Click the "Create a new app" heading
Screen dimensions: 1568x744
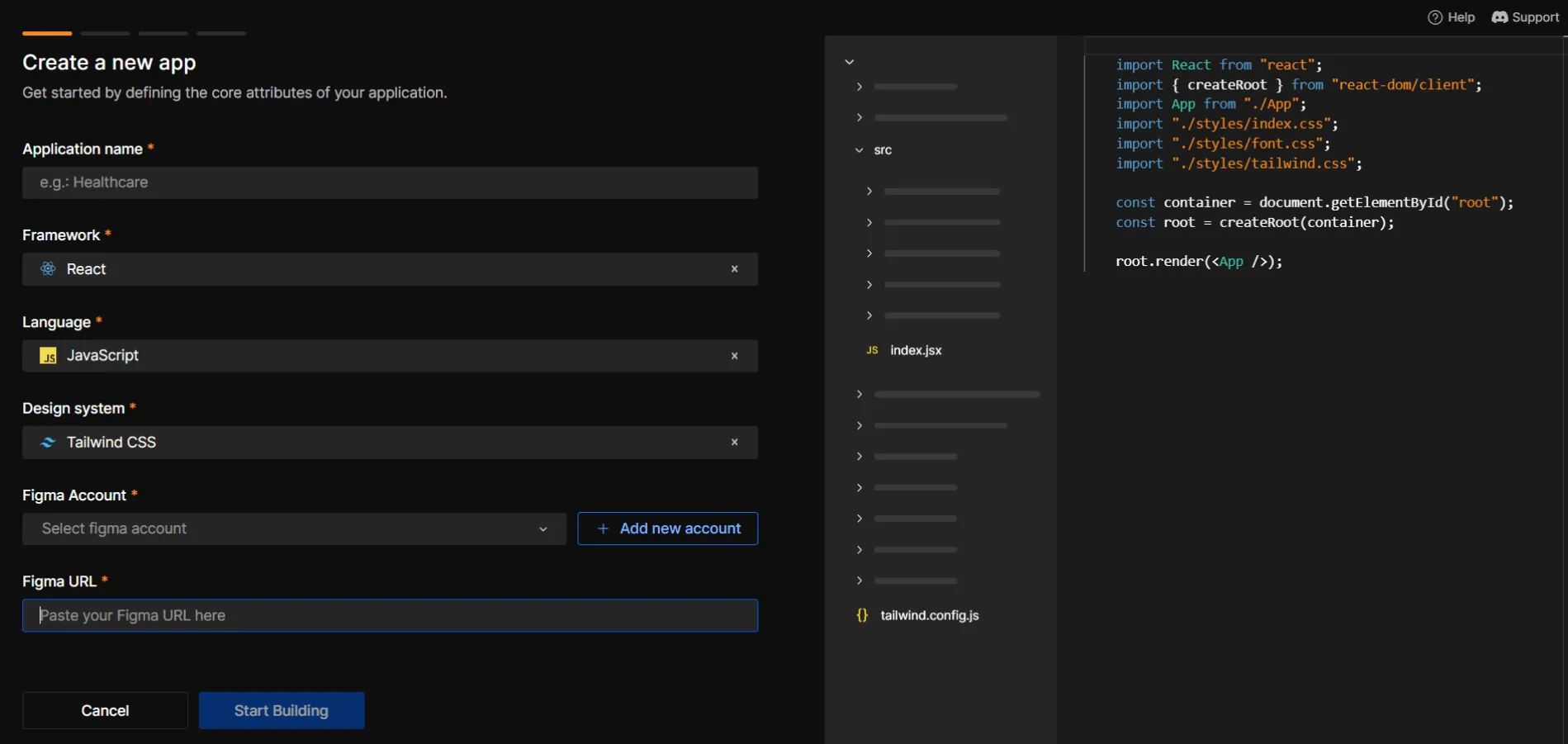[x=109, y=63]
